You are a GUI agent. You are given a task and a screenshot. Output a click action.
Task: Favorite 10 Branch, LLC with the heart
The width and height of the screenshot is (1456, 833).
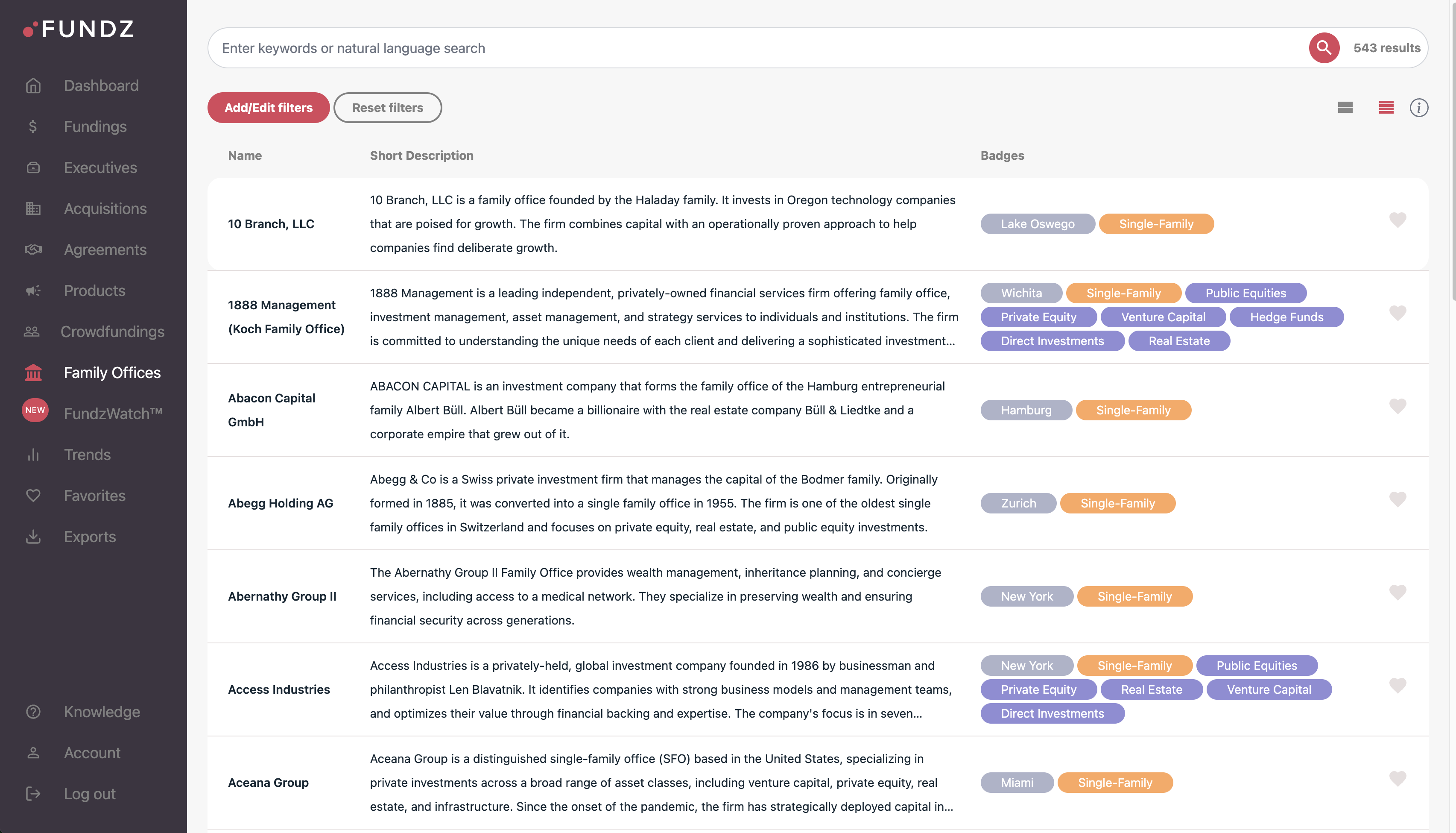1398,220
